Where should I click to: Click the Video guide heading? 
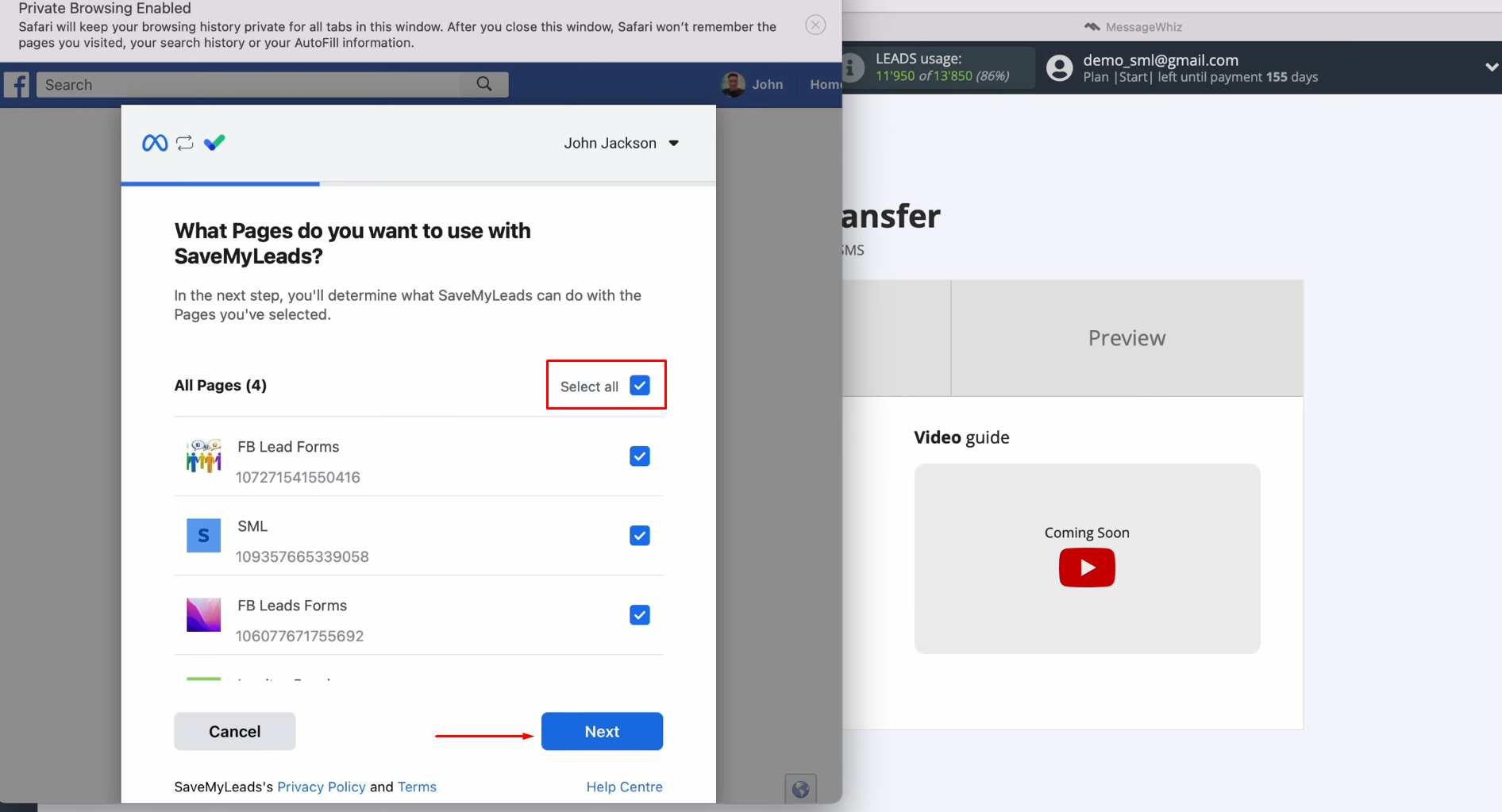[961, 437]
